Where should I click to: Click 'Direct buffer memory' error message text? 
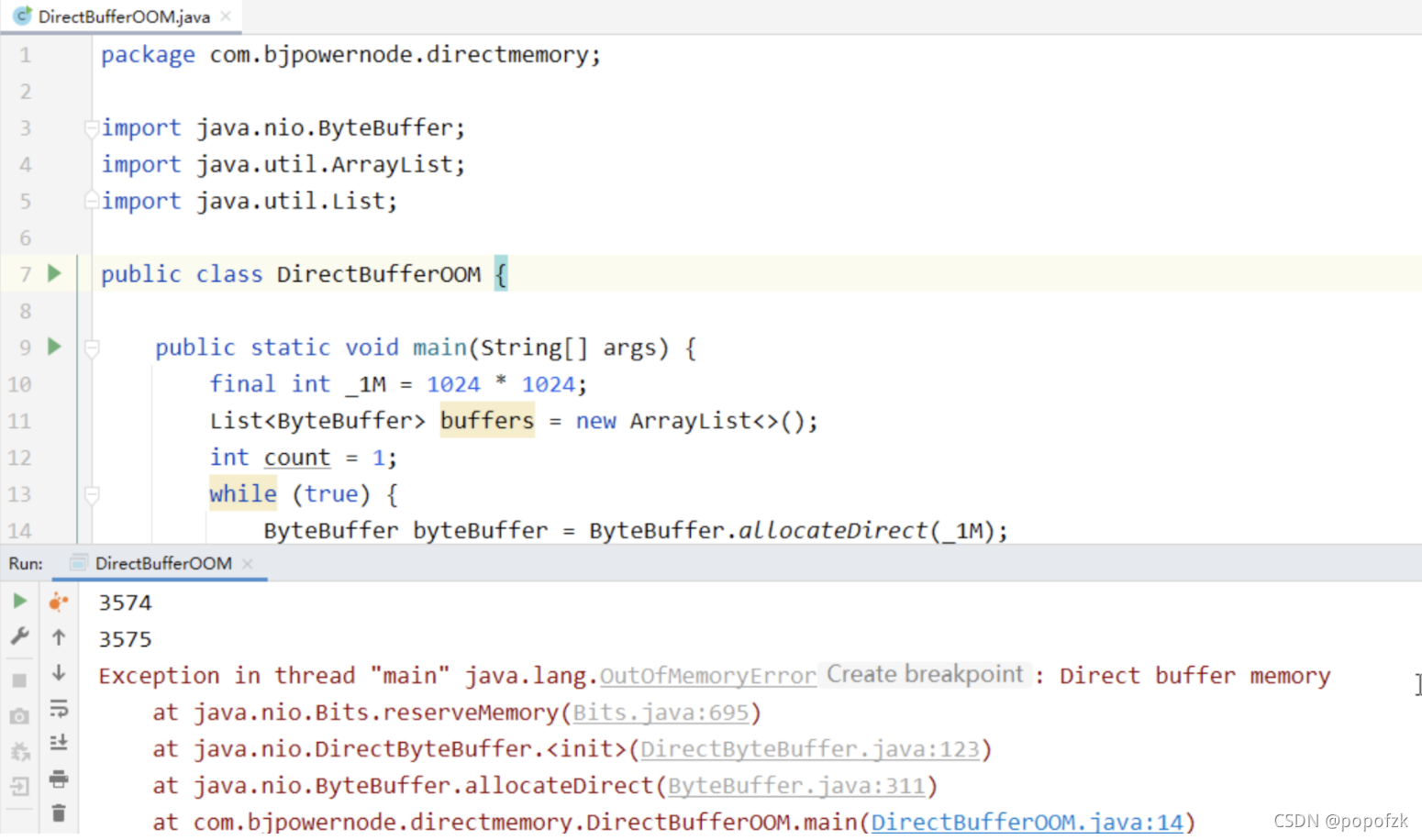coord(1194,676)
